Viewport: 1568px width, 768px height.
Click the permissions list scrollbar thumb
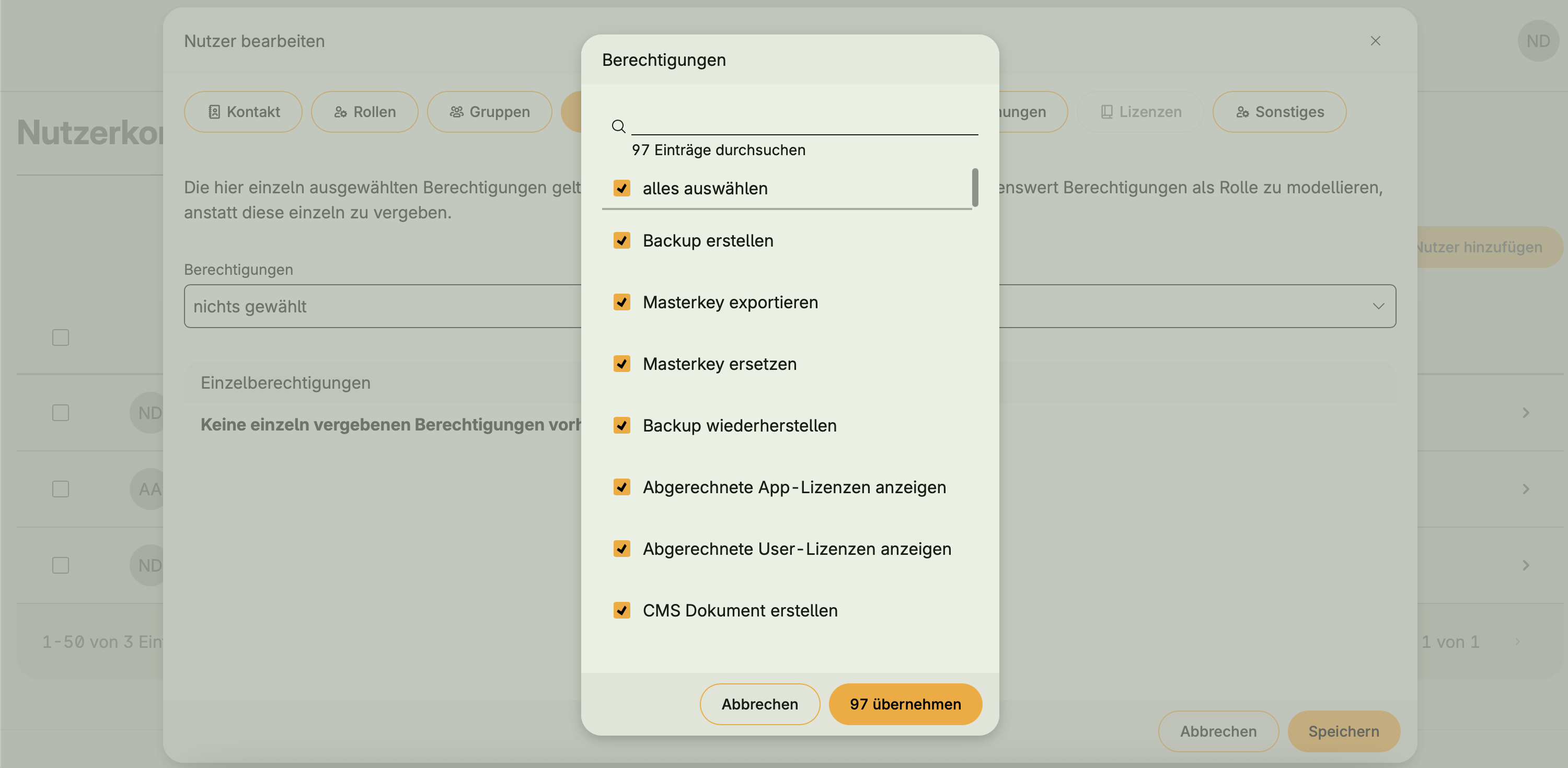[x=975, y=188]
